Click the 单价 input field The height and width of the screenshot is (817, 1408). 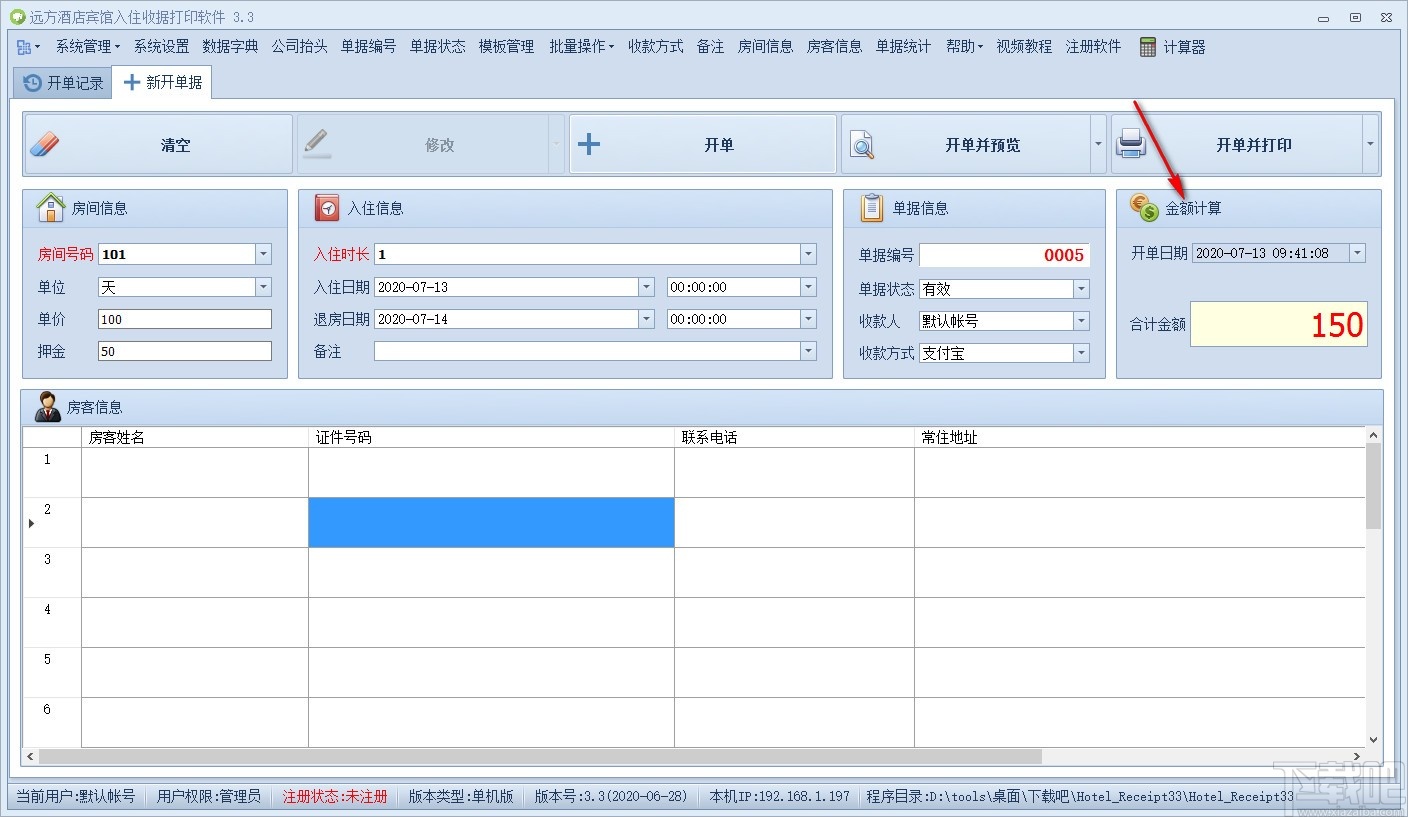tap(185, 319)
